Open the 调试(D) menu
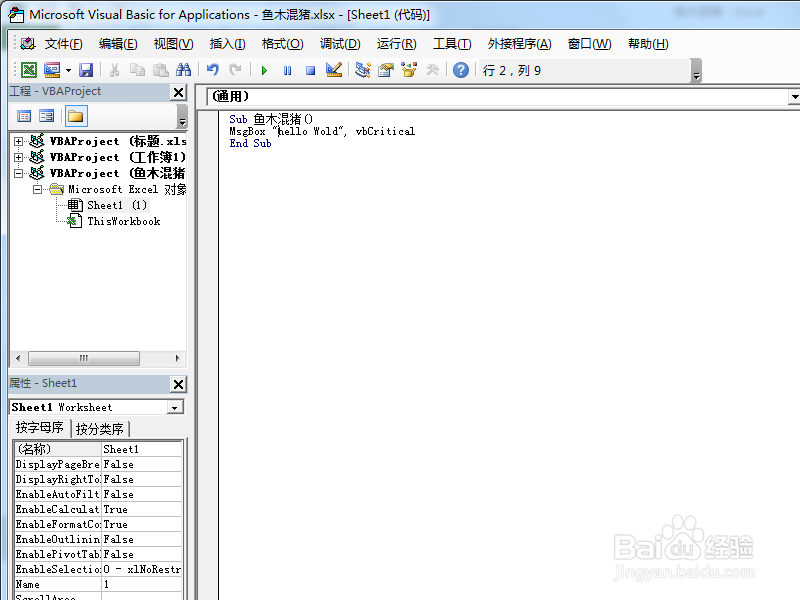800x600 pixels. [x=340, y=44]
